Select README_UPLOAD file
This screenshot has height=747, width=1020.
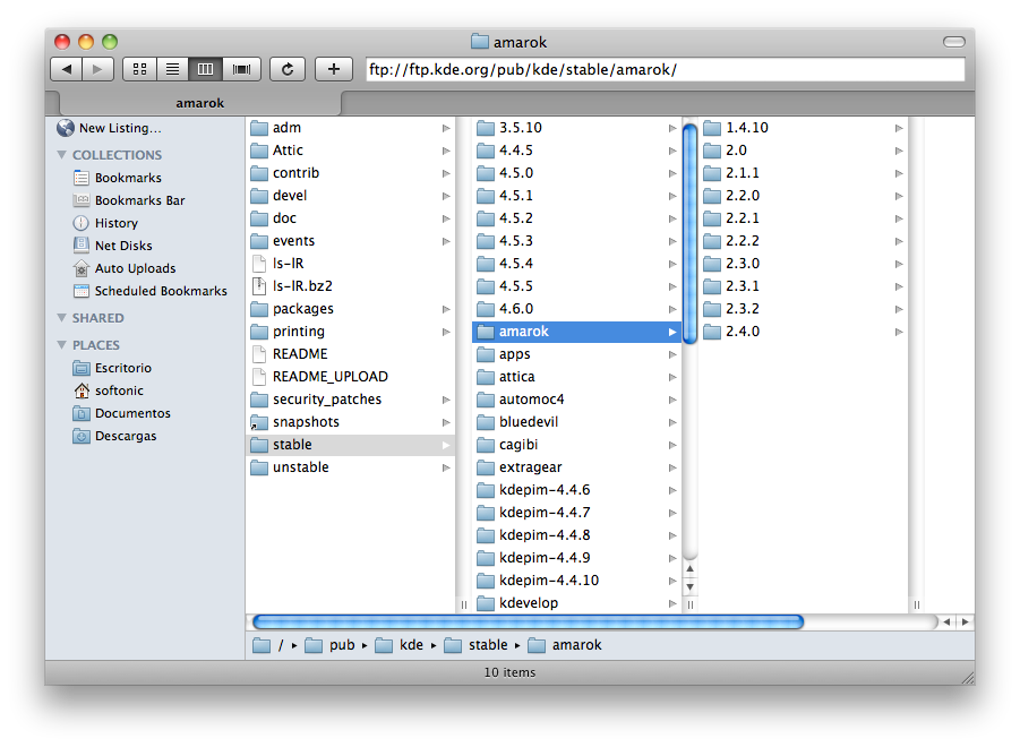[x=351, y=377]
